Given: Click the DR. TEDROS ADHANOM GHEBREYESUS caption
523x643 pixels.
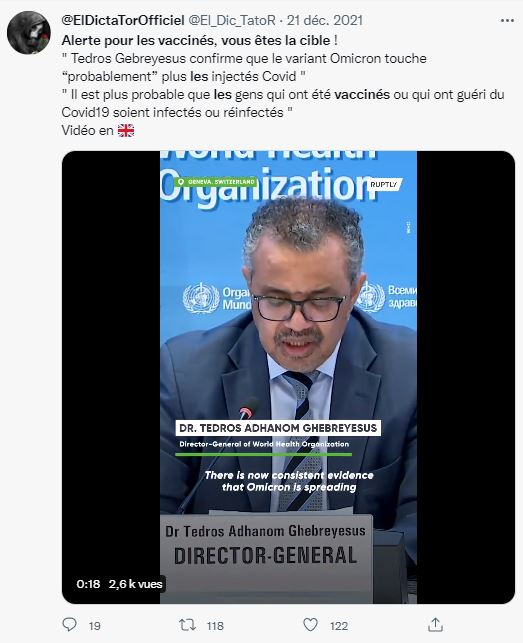Looking at the screenshot, I should pyautogui.click(x=278, y=428).
